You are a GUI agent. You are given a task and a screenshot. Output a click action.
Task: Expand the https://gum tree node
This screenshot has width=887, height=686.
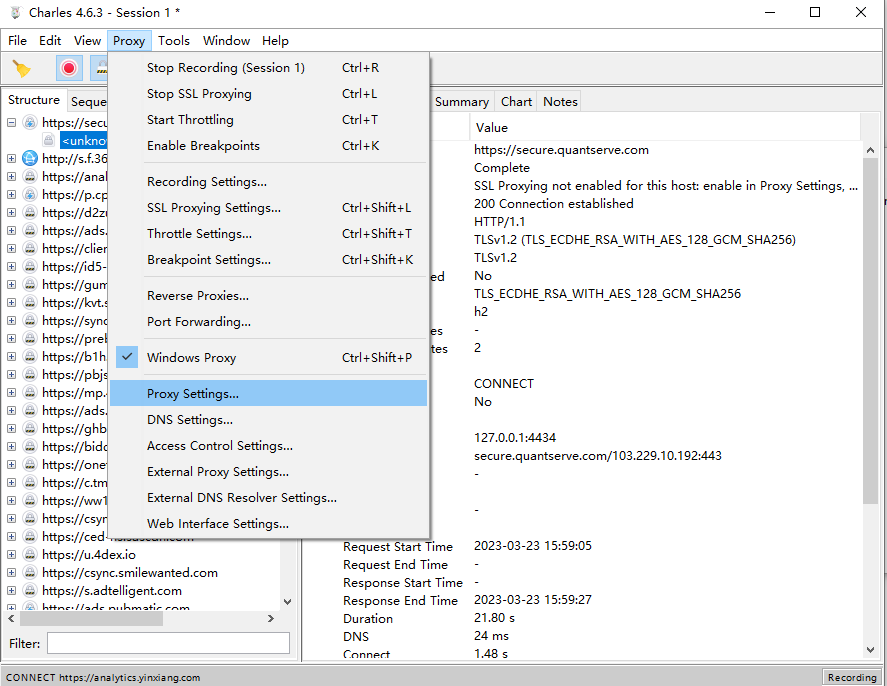point(11,284)
